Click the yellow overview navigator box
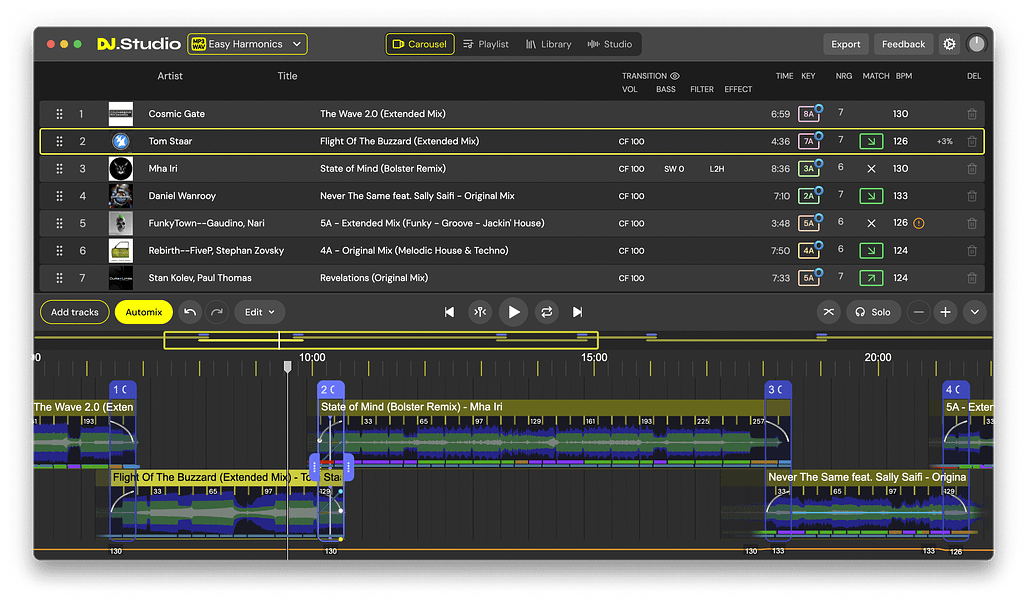1027x600 pixels. (381, 340)
